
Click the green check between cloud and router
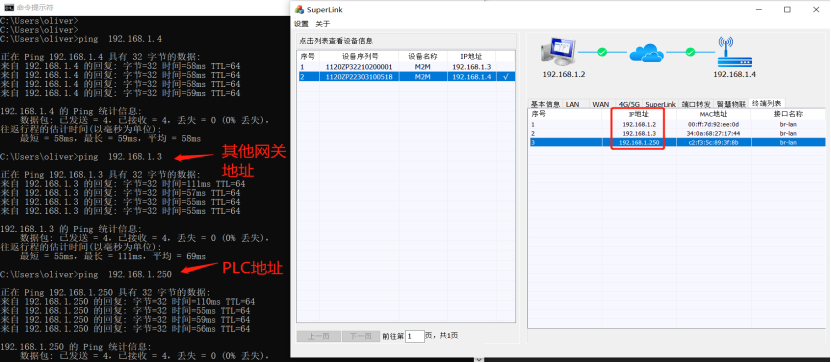click(x=690, y=52)
